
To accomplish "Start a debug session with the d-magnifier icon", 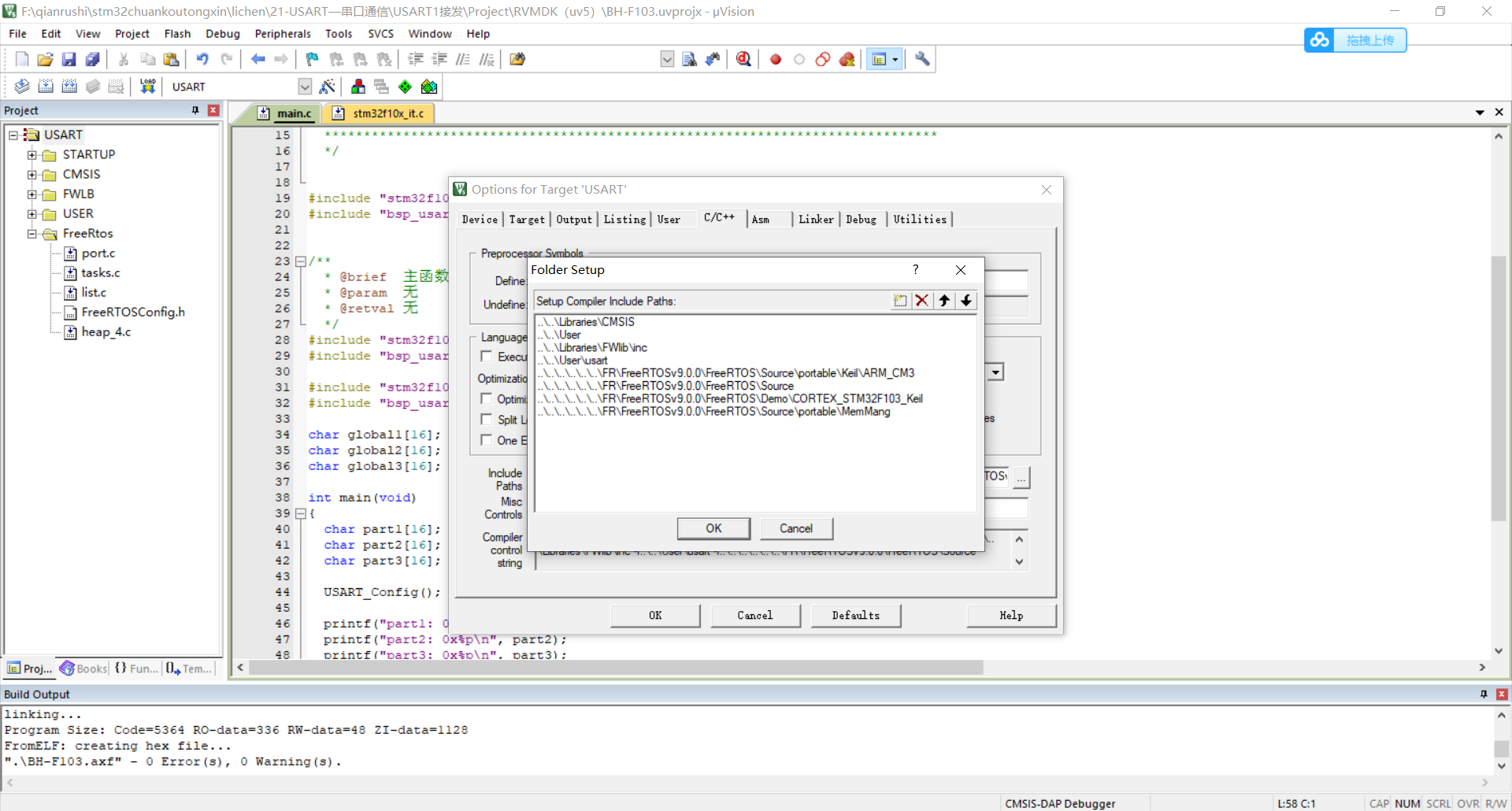I will pos(743,59).
